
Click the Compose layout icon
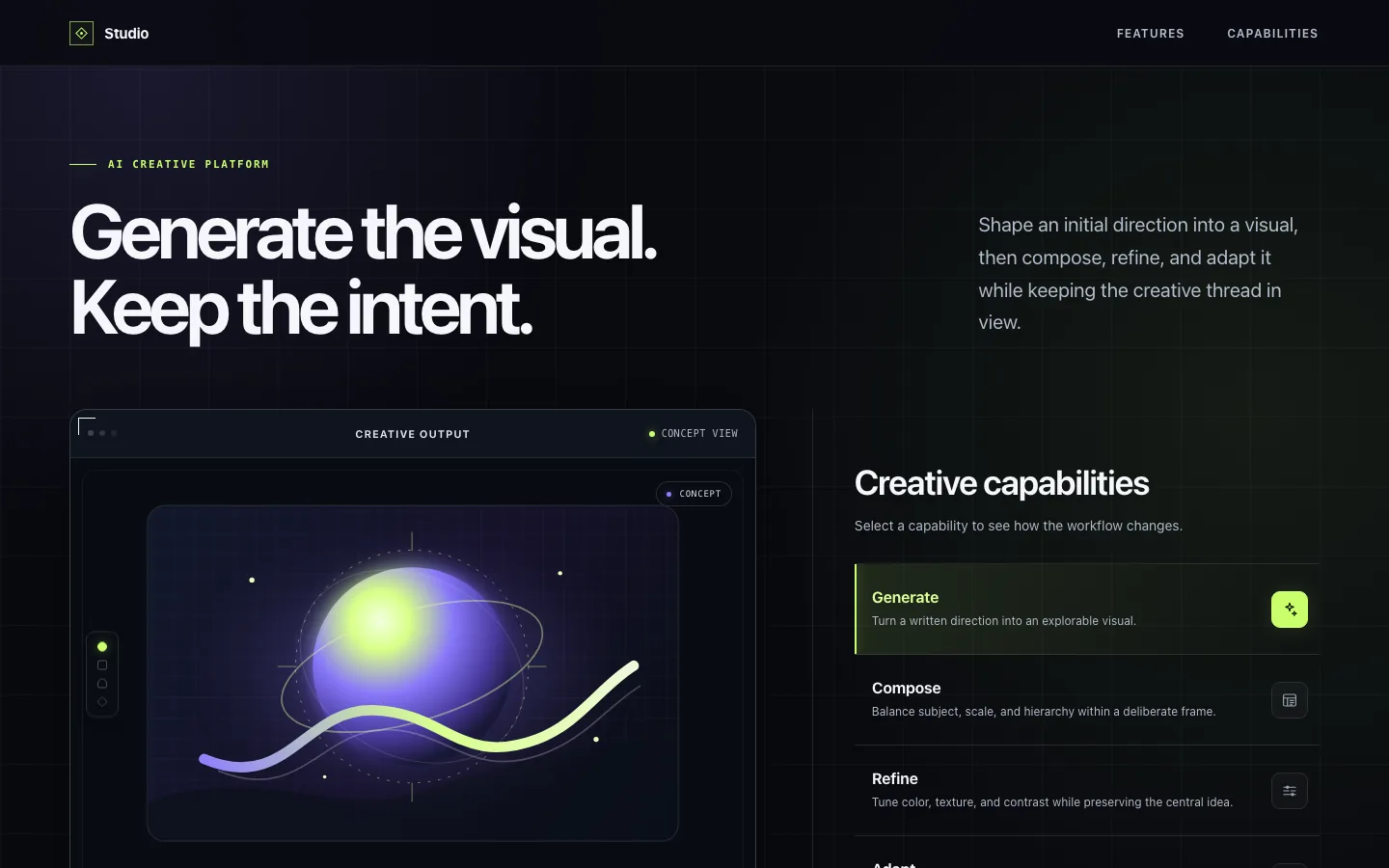pyautogui.click(x=1290, y=700)
